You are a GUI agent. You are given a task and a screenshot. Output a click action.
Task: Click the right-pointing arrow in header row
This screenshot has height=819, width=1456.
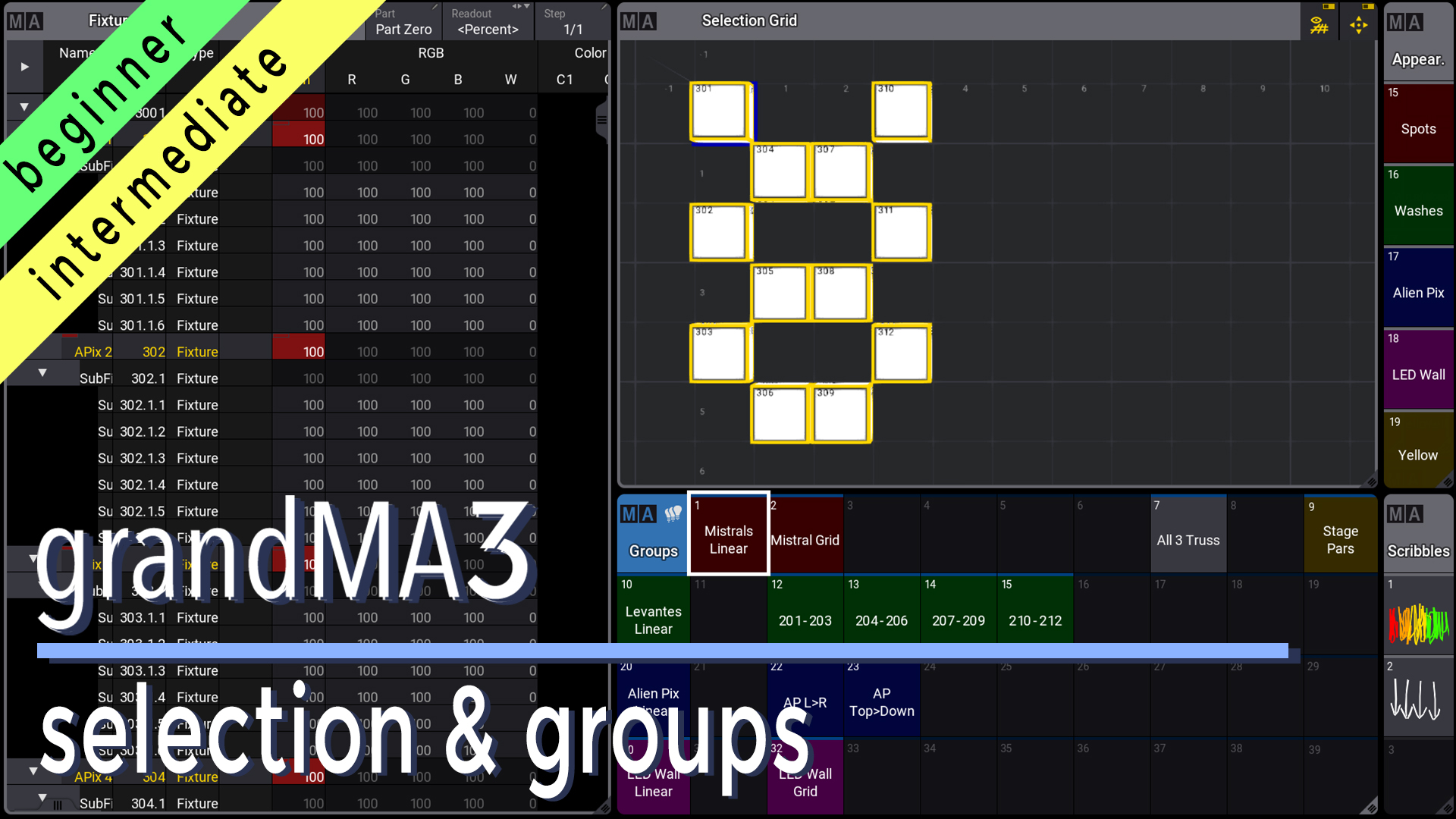(x=24, y=67)
